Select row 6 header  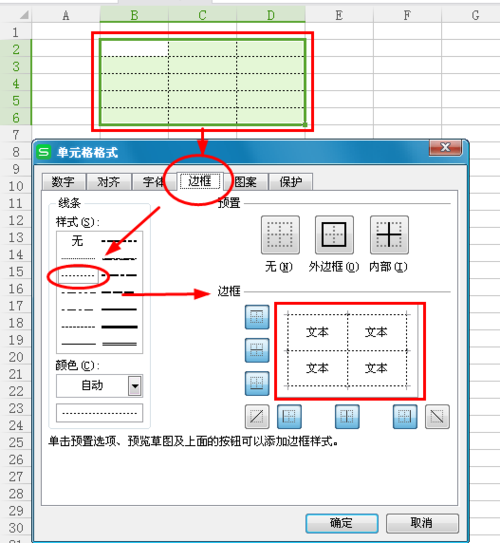(x=16, y=118)
